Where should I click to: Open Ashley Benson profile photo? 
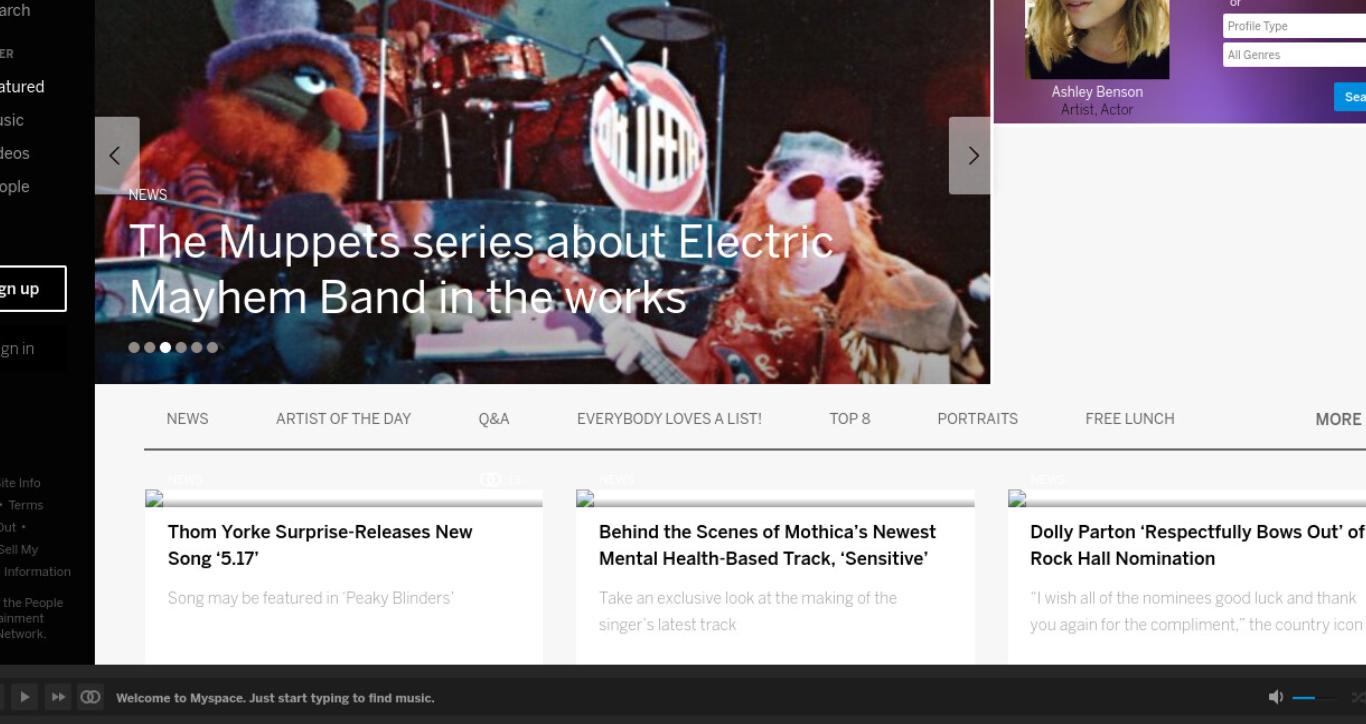tap(1097, 39)
